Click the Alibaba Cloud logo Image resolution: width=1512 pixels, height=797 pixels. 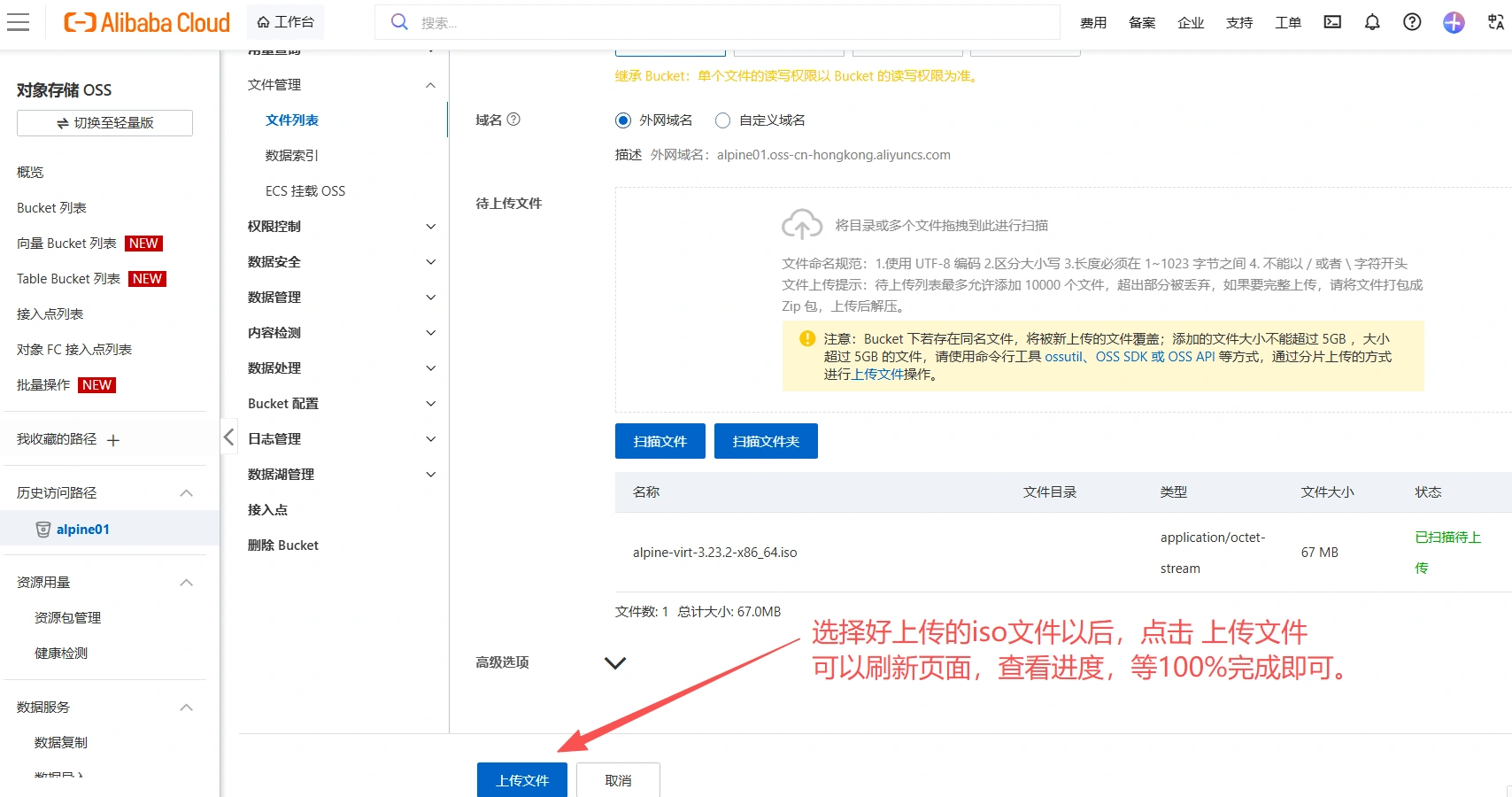pyautogui.click(x=147, y=22)
